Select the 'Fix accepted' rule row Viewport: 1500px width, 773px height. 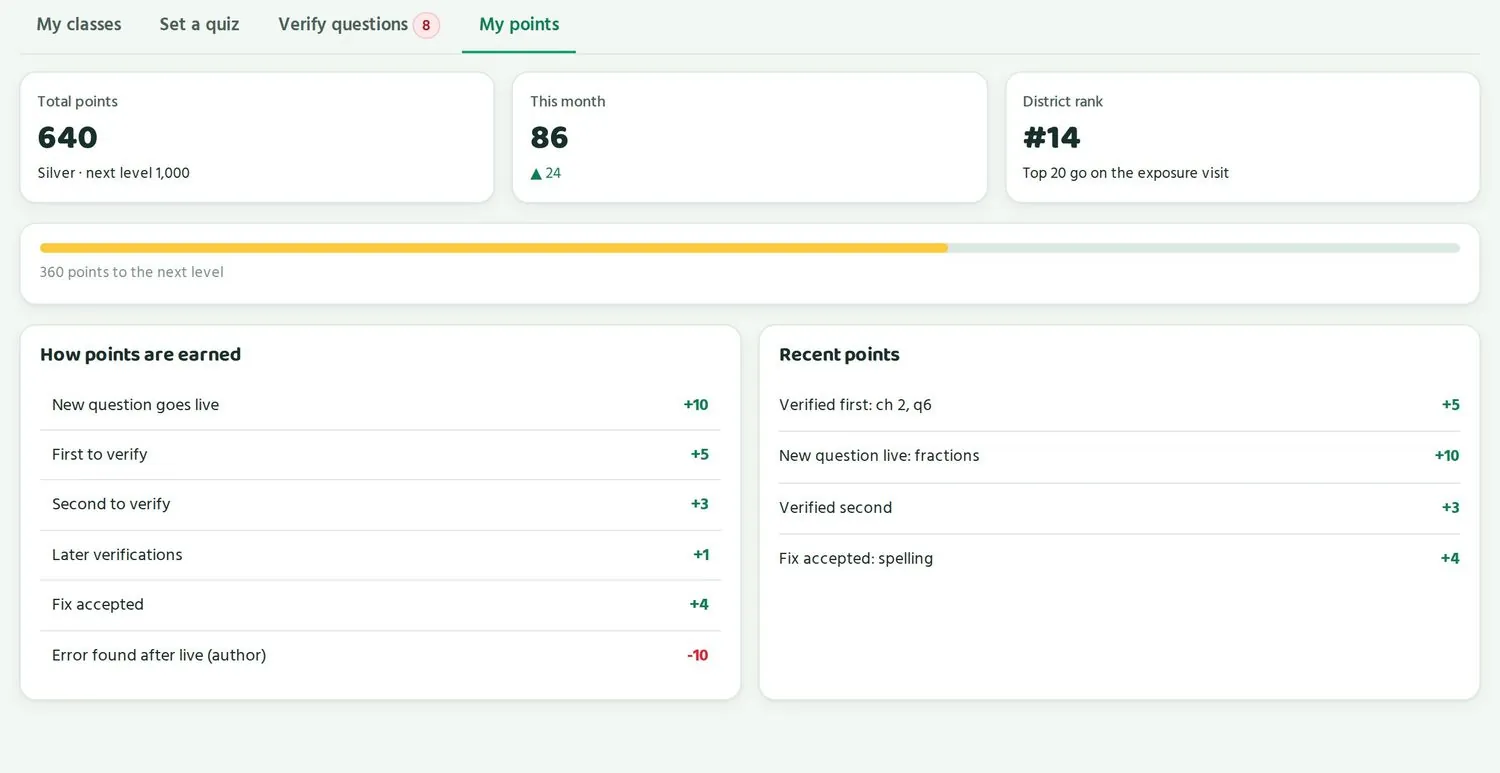380,605
